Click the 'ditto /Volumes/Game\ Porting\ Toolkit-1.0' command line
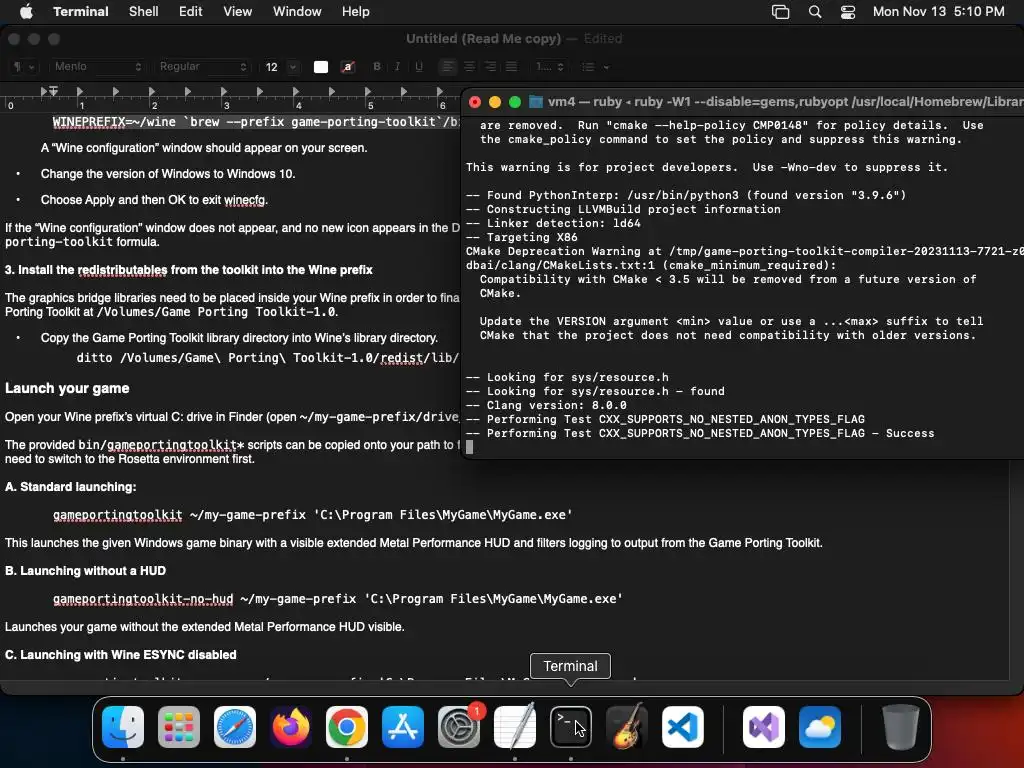 (x=268, y=357)
